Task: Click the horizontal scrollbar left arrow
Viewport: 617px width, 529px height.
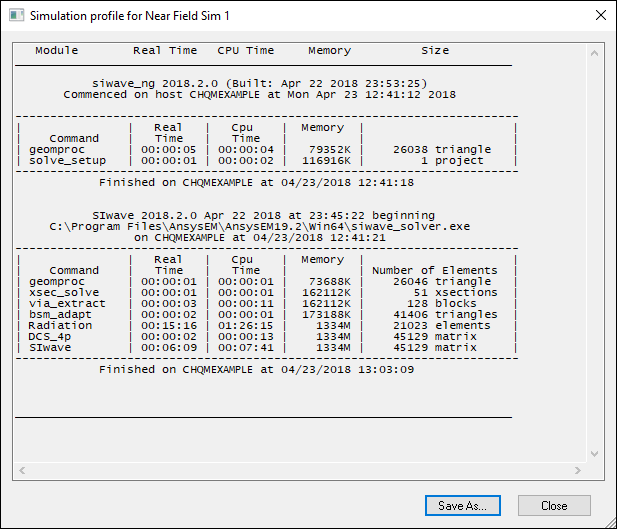Action: point(22,470)
